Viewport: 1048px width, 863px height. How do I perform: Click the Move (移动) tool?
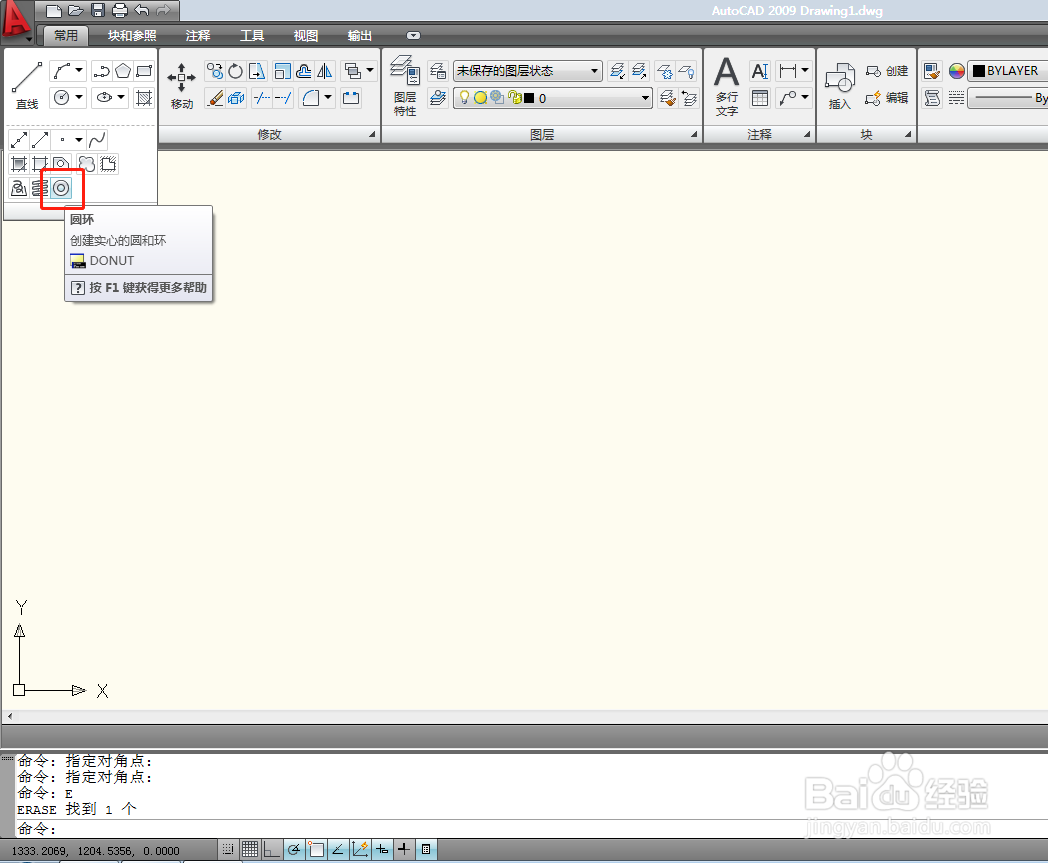(x=181, y=86)
